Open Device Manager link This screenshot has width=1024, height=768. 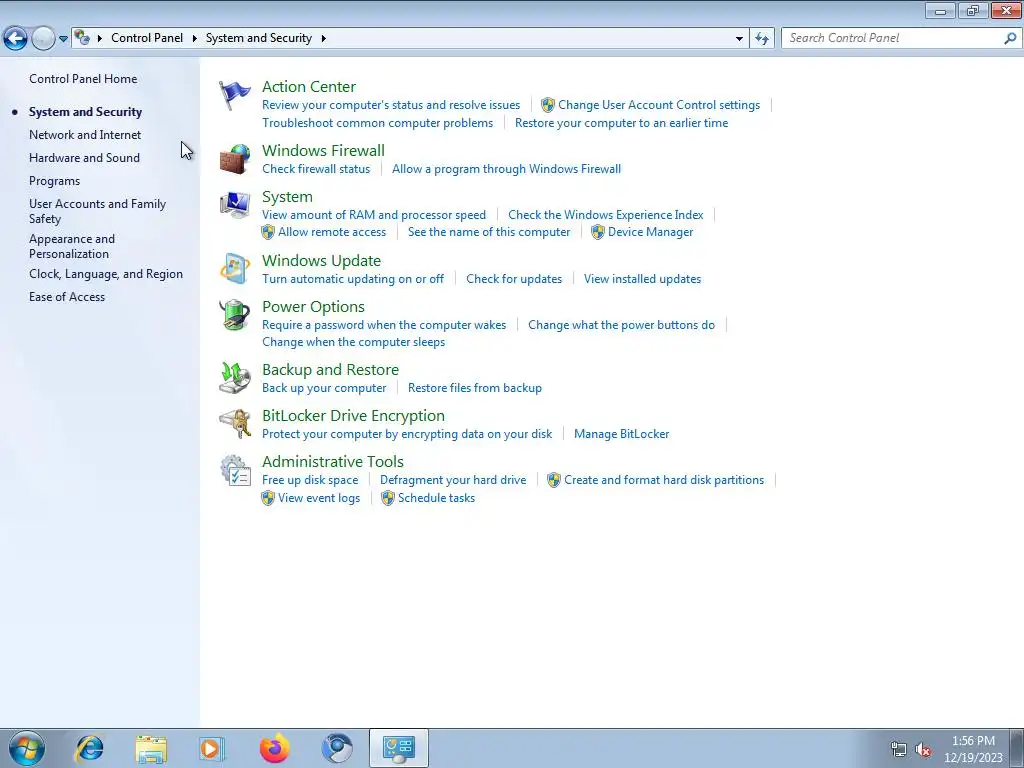[650, 232]
